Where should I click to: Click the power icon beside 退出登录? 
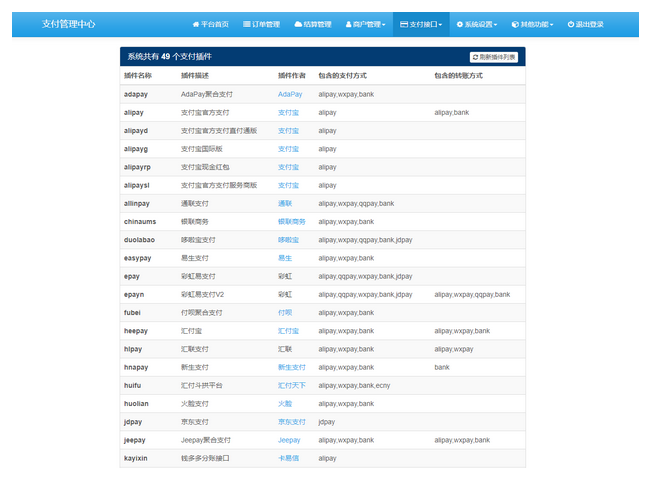coord(571,24)
